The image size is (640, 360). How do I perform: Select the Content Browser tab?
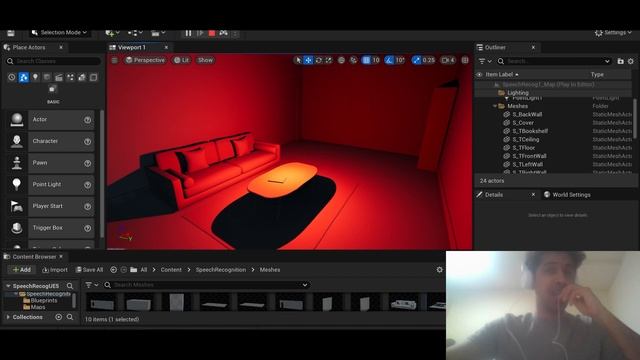34,257
